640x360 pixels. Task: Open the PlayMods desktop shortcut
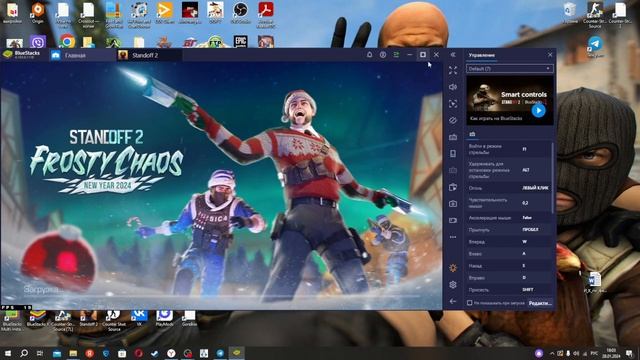click(x=164, y=318)
